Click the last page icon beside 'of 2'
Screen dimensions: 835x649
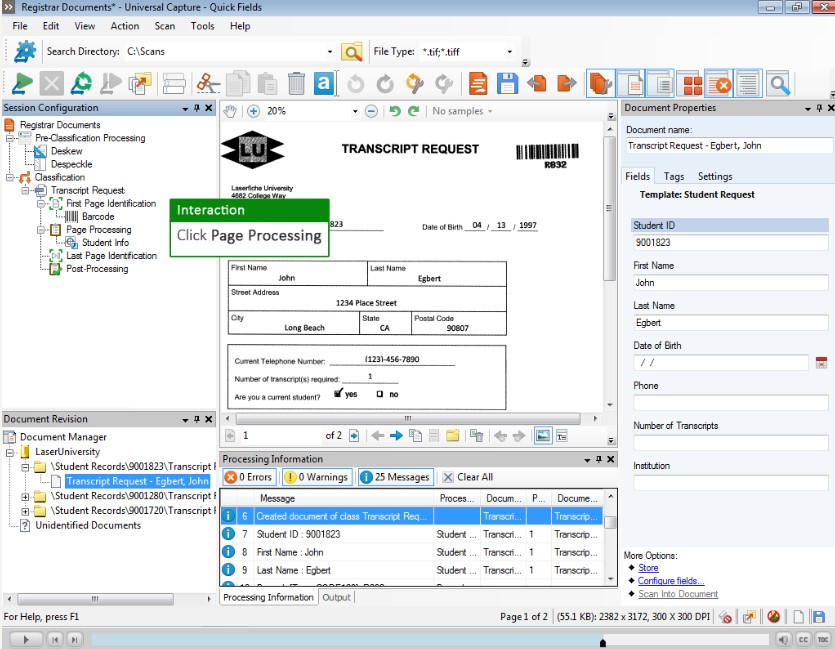354,436
